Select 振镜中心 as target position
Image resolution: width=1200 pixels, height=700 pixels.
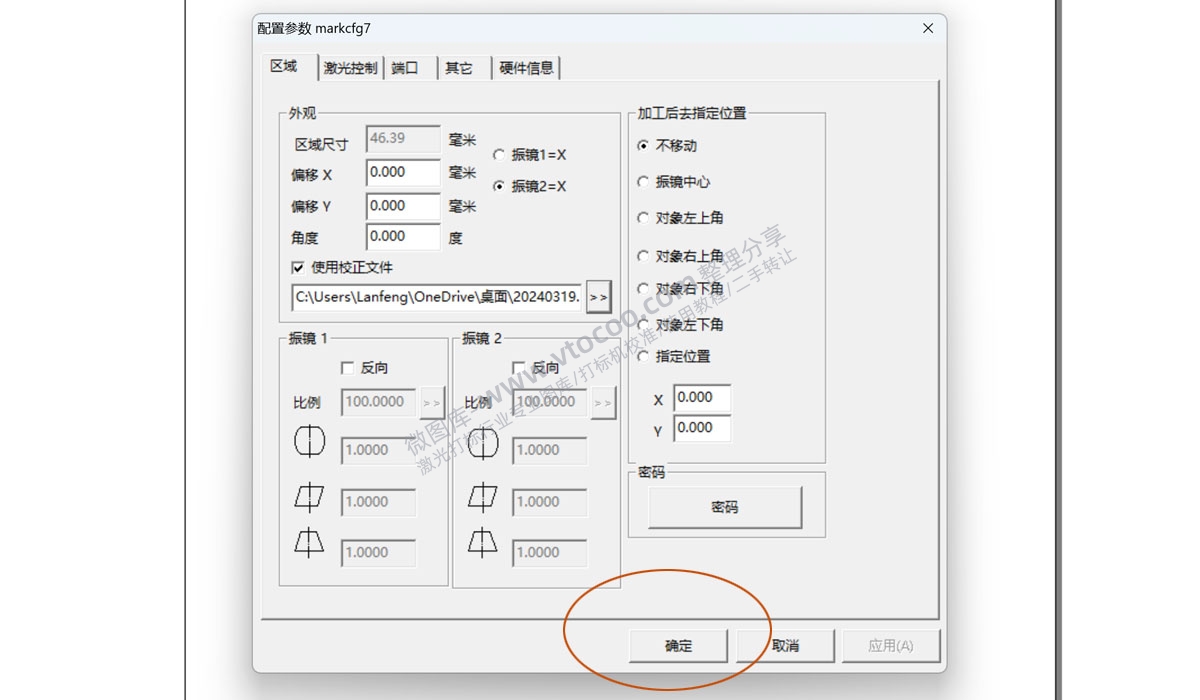coord(641,182)
